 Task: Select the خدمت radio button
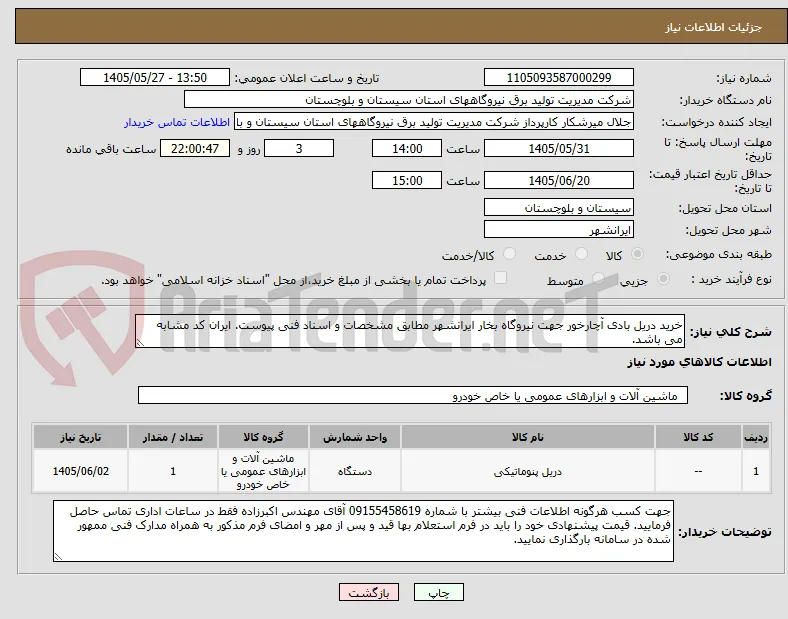581,254
